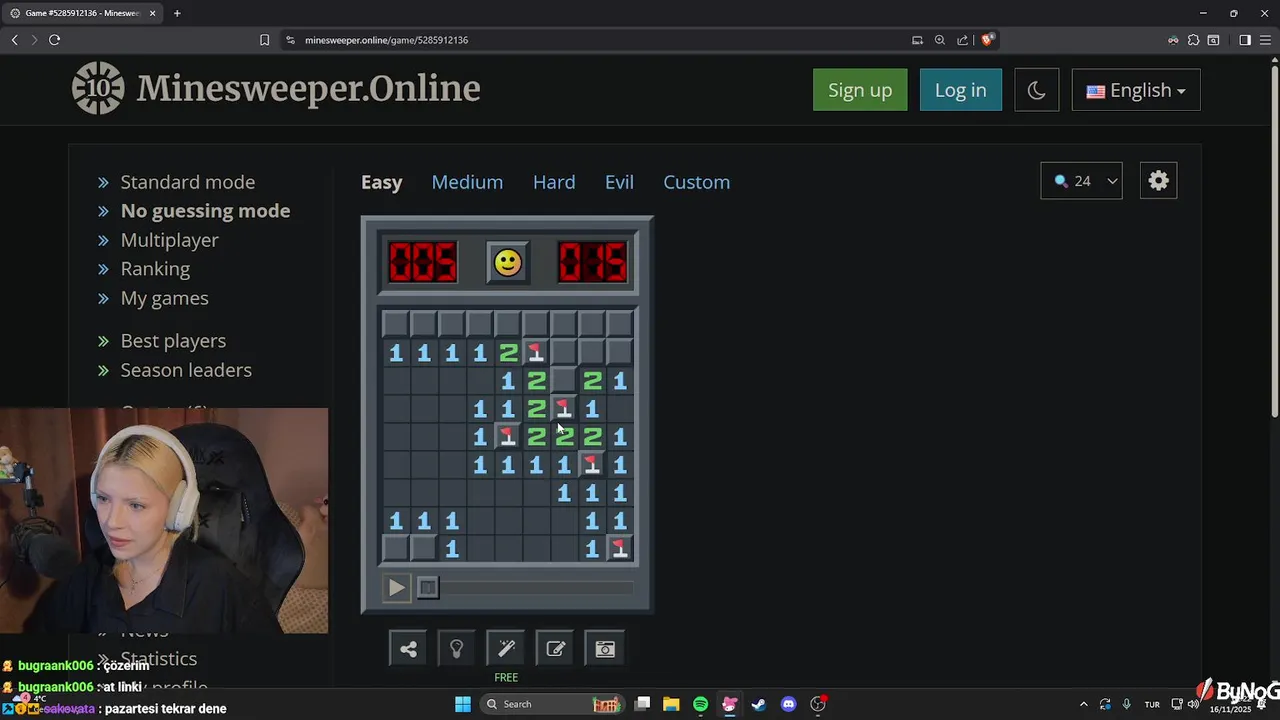Open Discord from the taskbar
The image size is (1280, 720).
pos(788,704)
